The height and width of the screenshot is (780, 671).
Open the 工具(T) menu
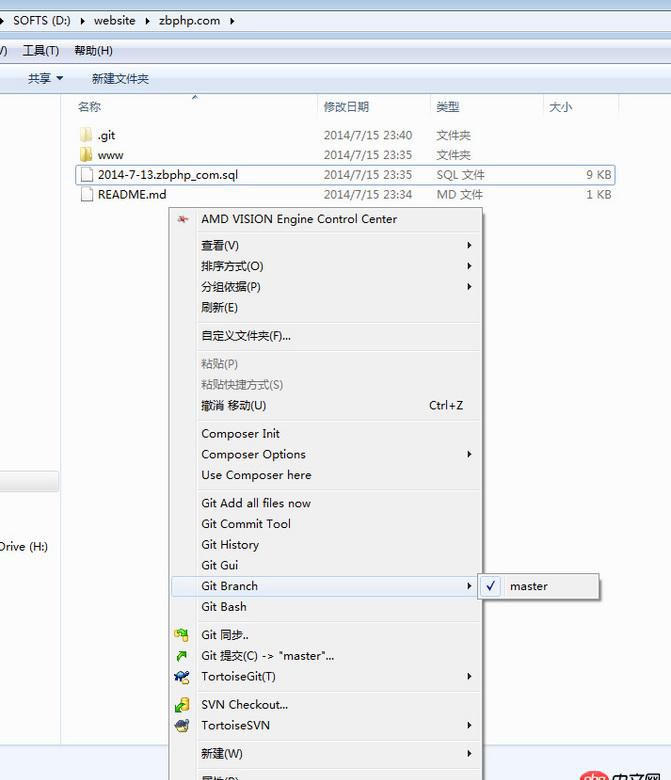(x=40, y=50)
